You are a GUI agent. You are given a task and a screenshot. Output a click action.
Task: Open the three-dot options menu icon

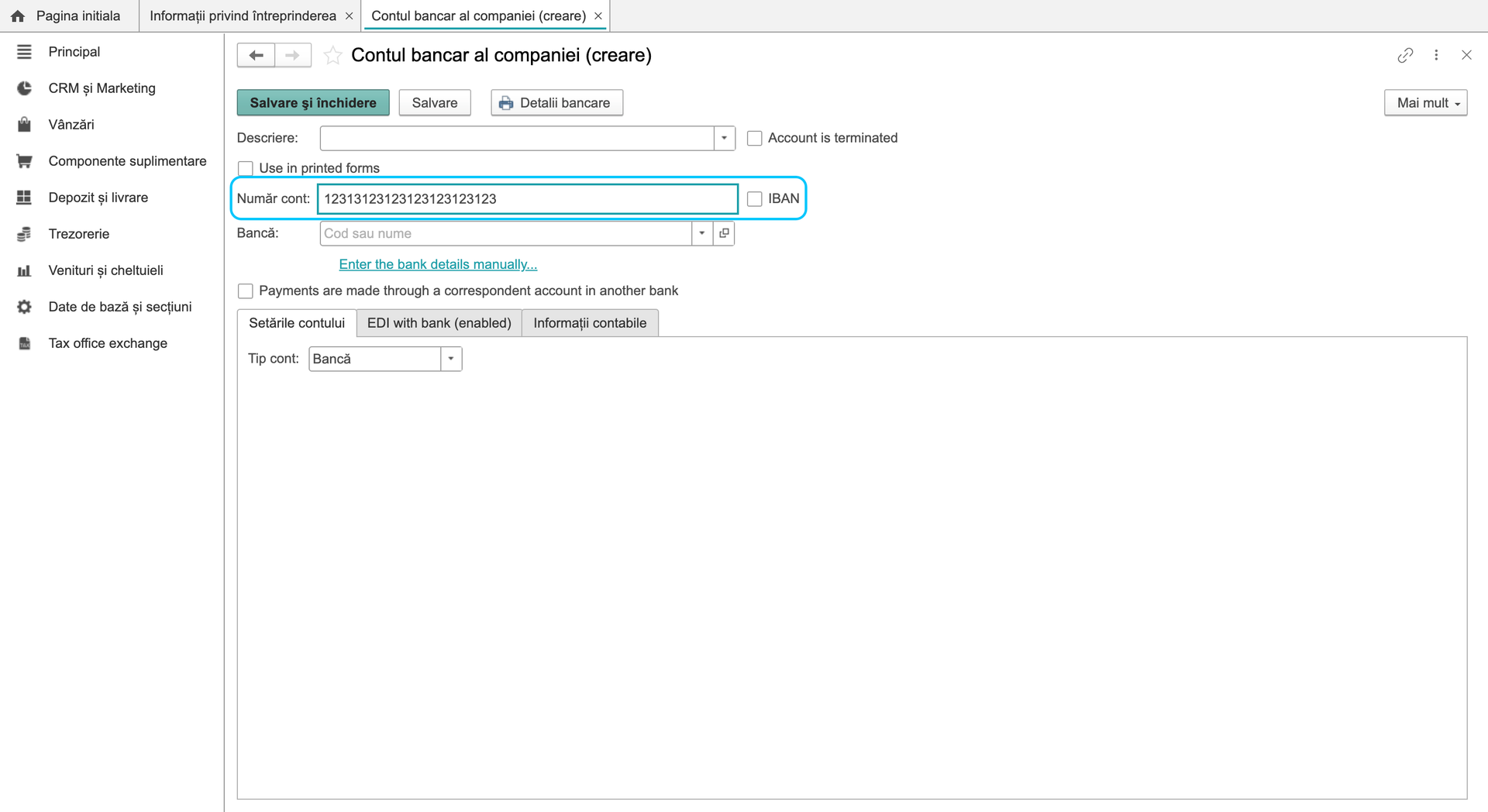click(x=1436, y=55)
